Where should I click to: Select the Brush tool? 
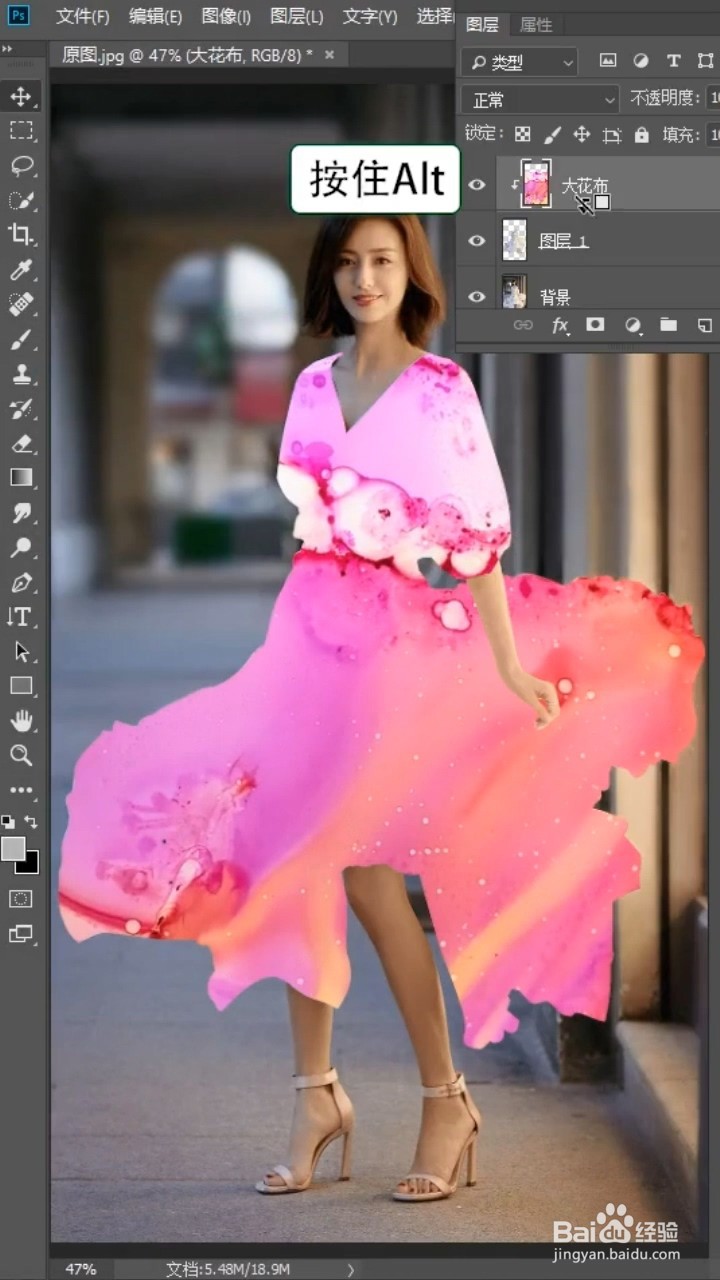tap(21, 339)
